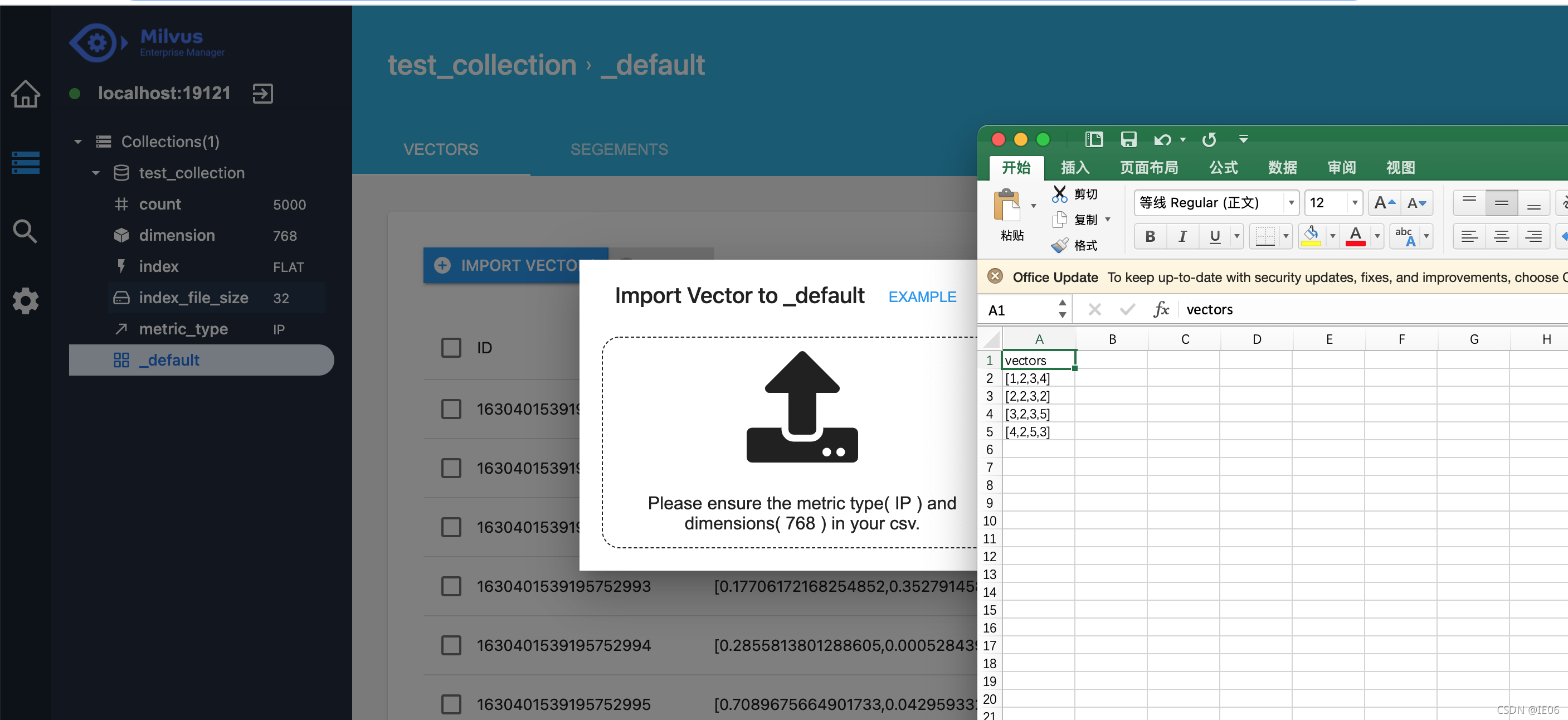Open the 视图 ribbon tab in Excel
This screenshot has height=720, width=1568.
(x=1401, y=167)
